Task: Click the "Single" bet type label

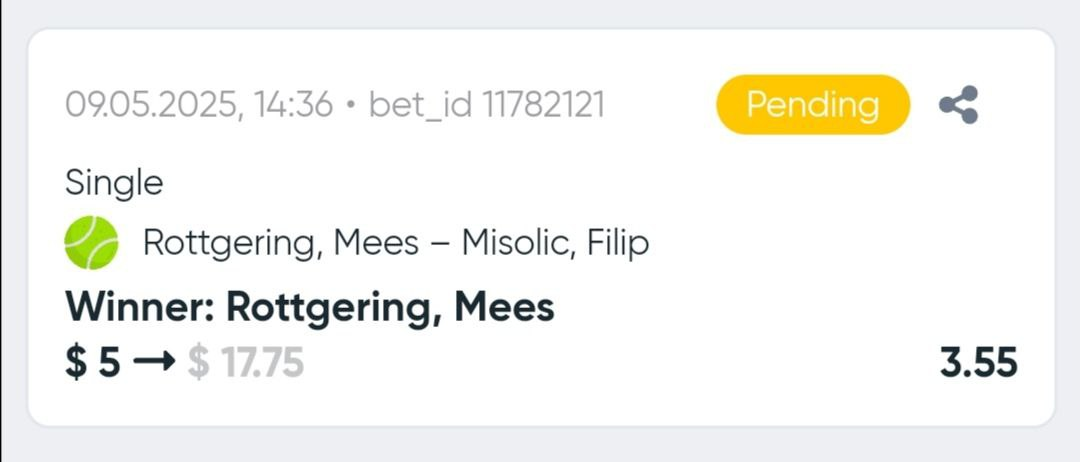Action: click(114, 183)
